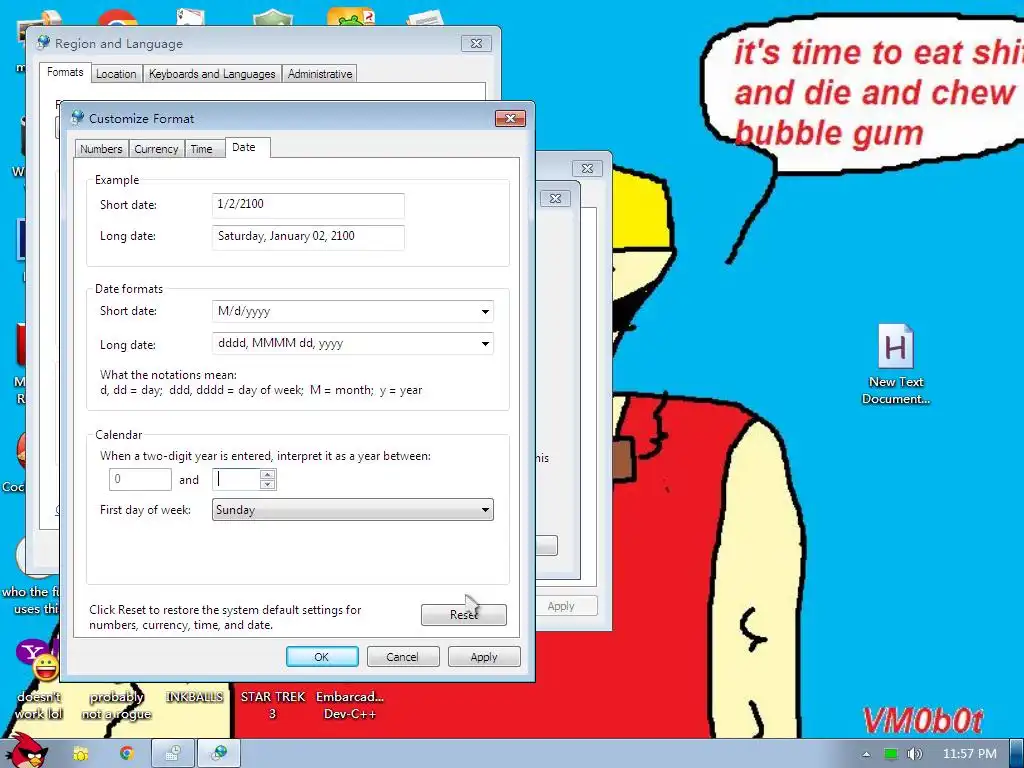Screen dimensions: 1024x768
Task: Open the Angry Birds Start button
Action: (x=26, y=751)
